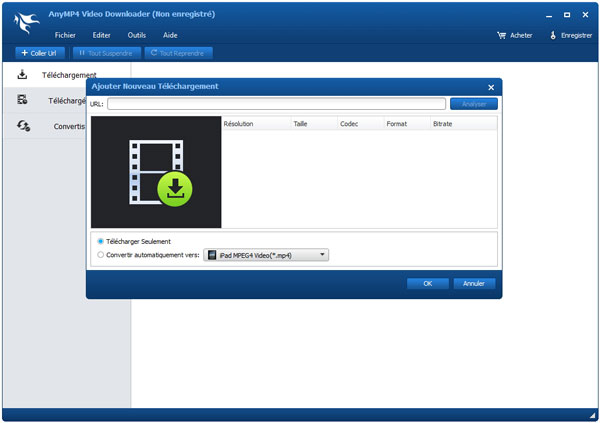Open the Fichier menu
This screenshot has width=600, height=423.
tap(65, 35)
